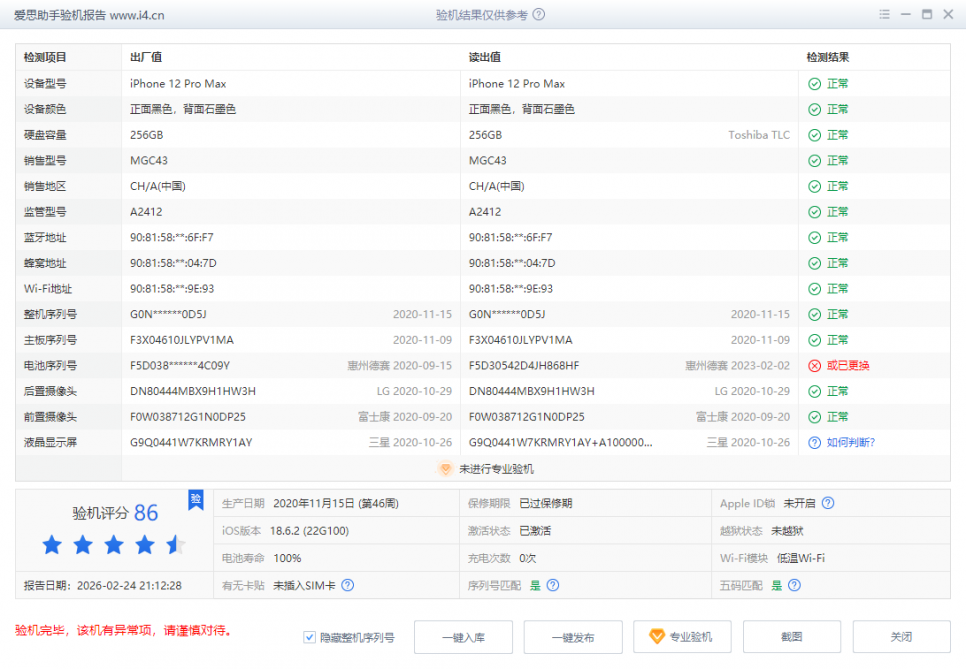Click the blue 验 badge on score panel

click(196, 499)
